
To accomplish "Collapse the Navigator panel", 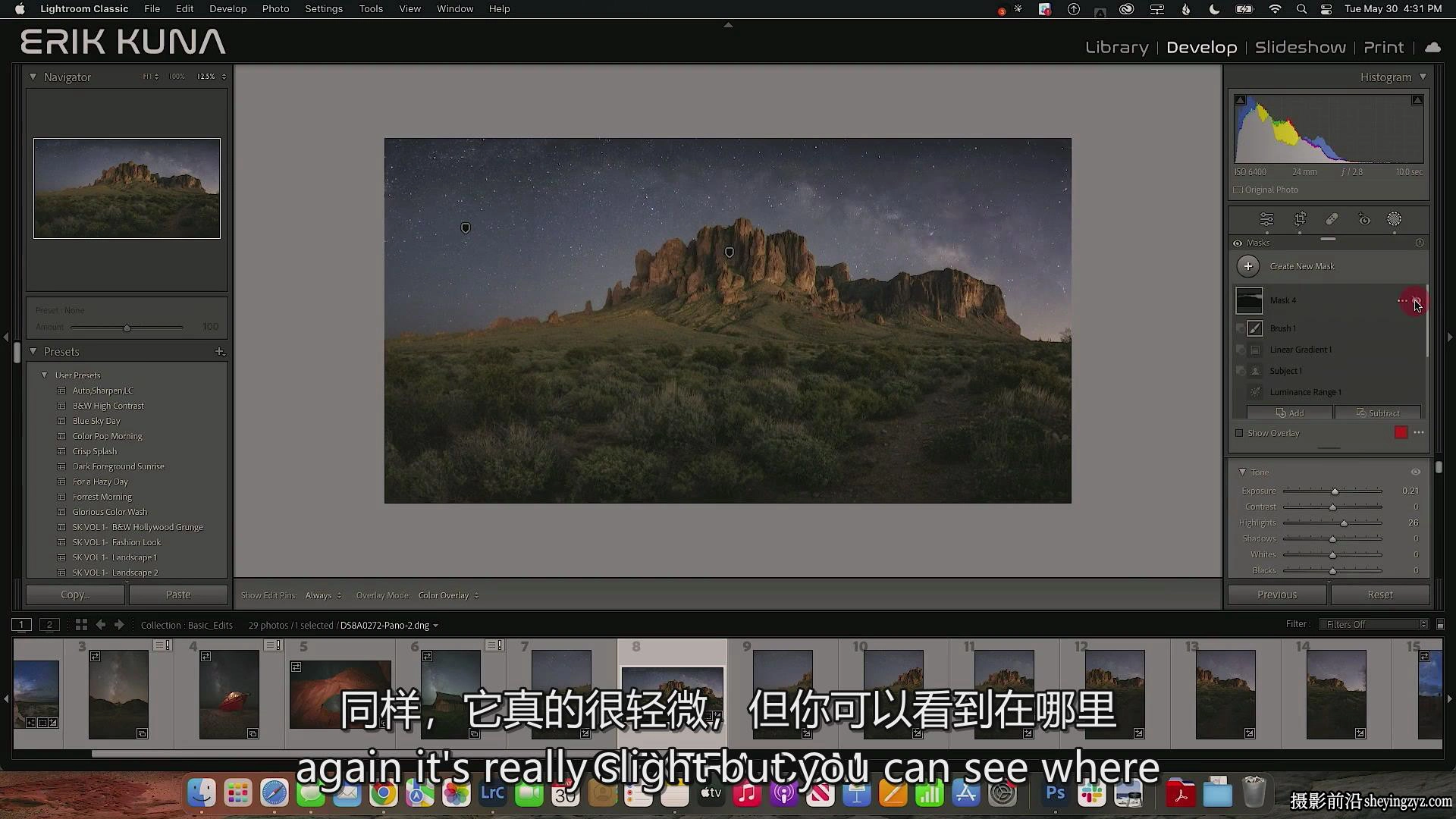I will pyautogui.click(x=33, y=77).
